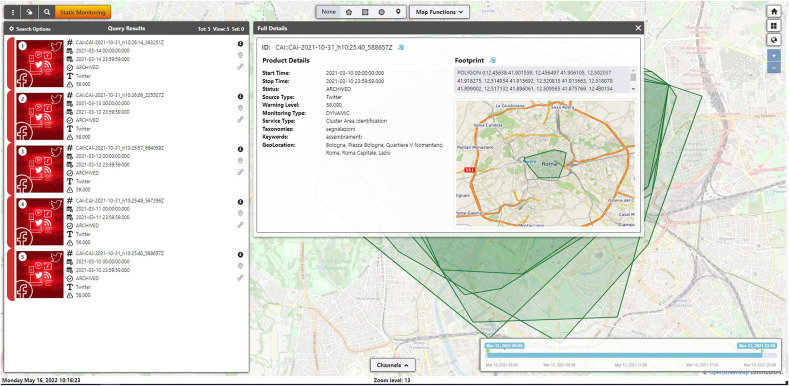Open thumbnail of result 2
This screenshot has width=789, height=386.
(39, 117)
